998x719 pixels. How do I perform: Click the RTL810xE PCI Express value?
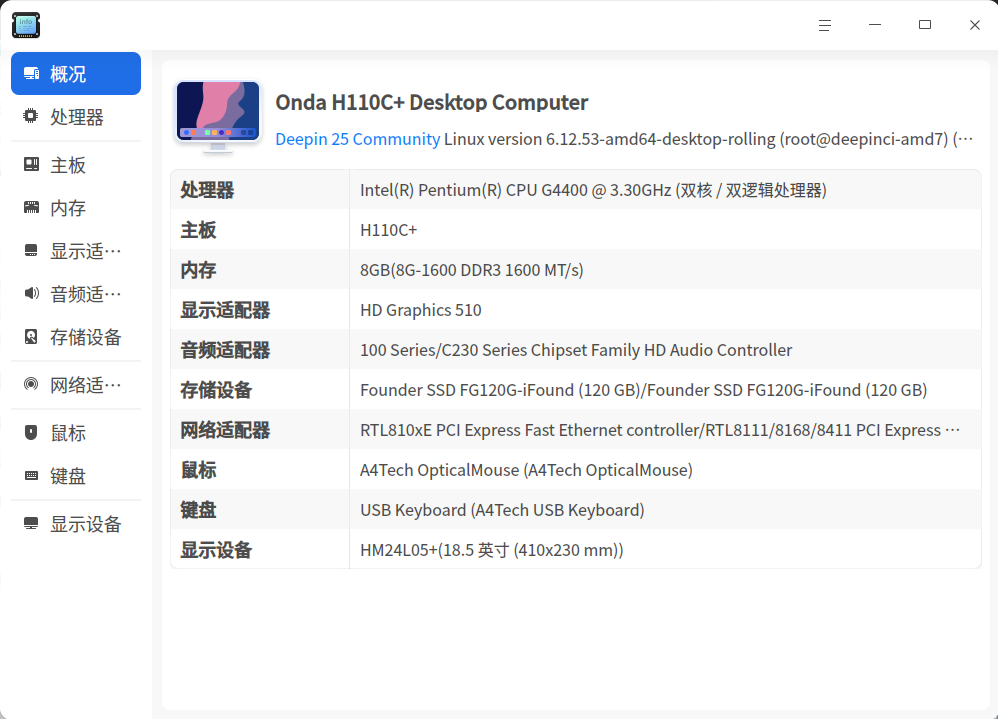[x=660, y=431]
